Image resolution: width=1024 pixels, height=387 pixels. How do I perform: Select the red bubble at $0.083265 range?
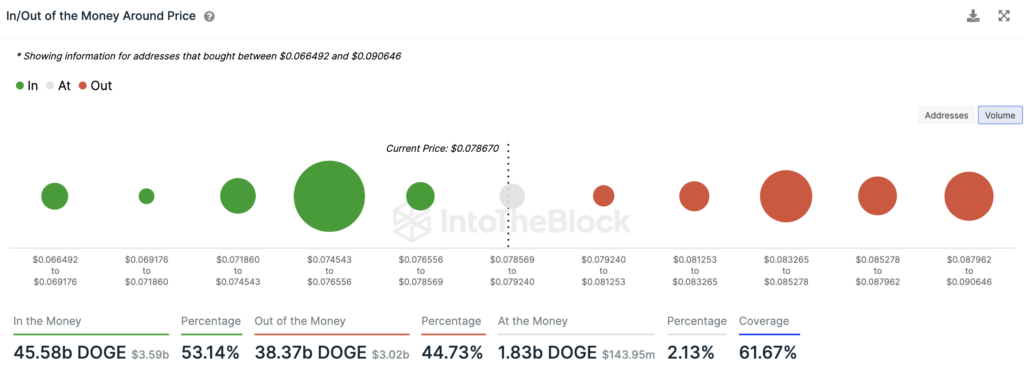click(786, 196)
